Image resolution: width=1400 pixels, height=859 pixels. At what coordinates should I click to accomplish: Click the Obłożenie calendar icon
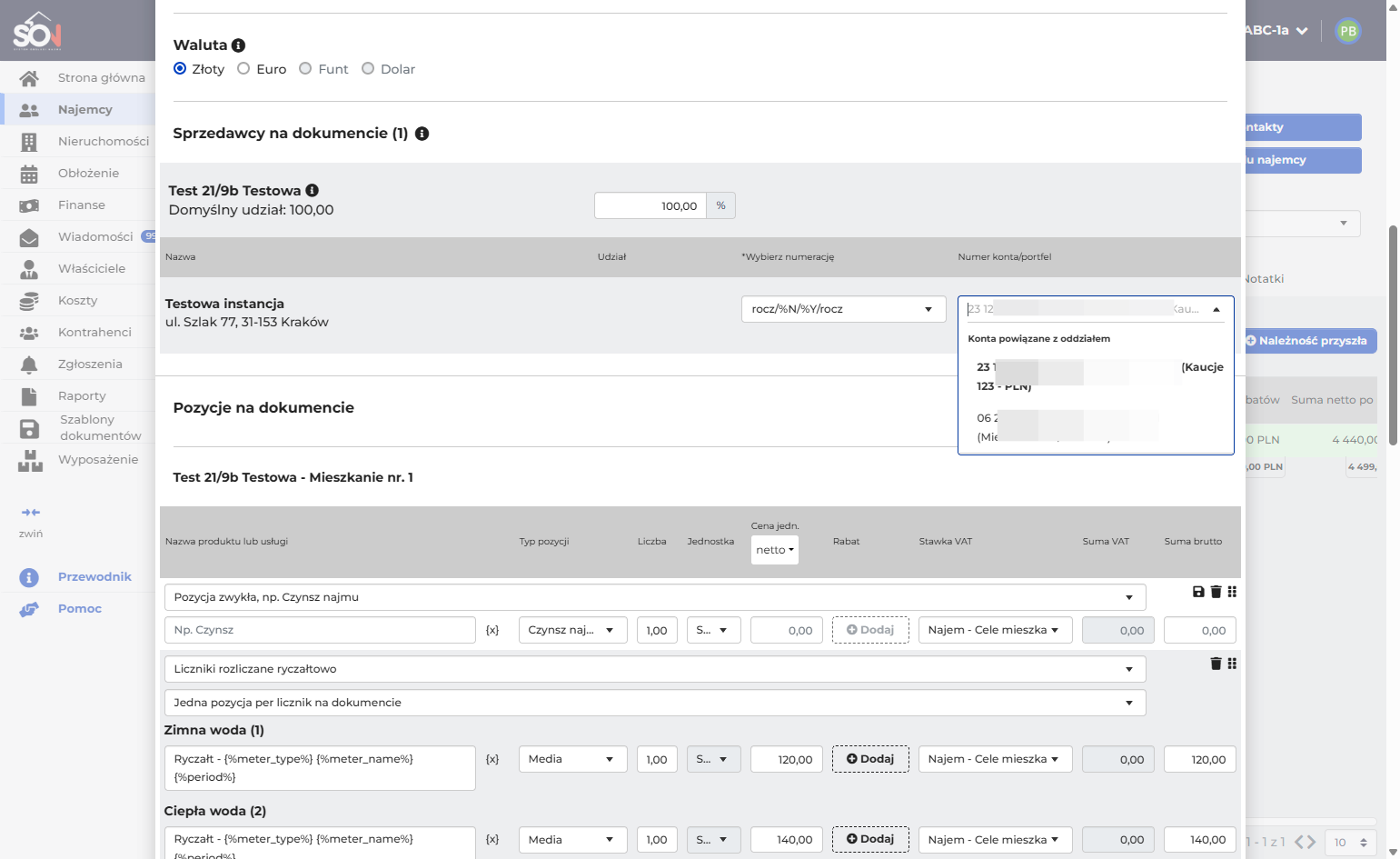coord(29,174)
